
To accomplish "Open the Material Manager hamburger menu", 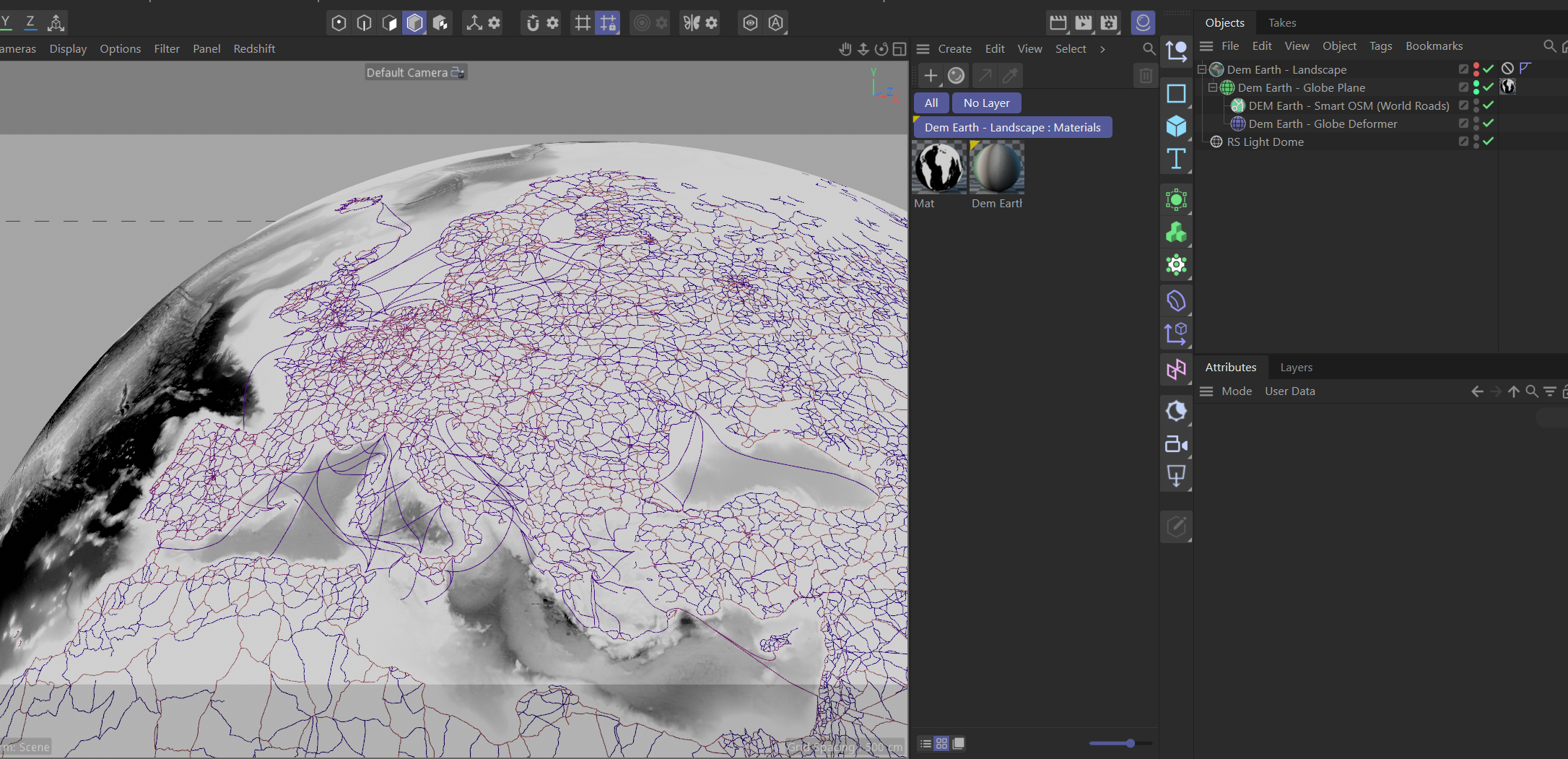I will click(923, 49).
